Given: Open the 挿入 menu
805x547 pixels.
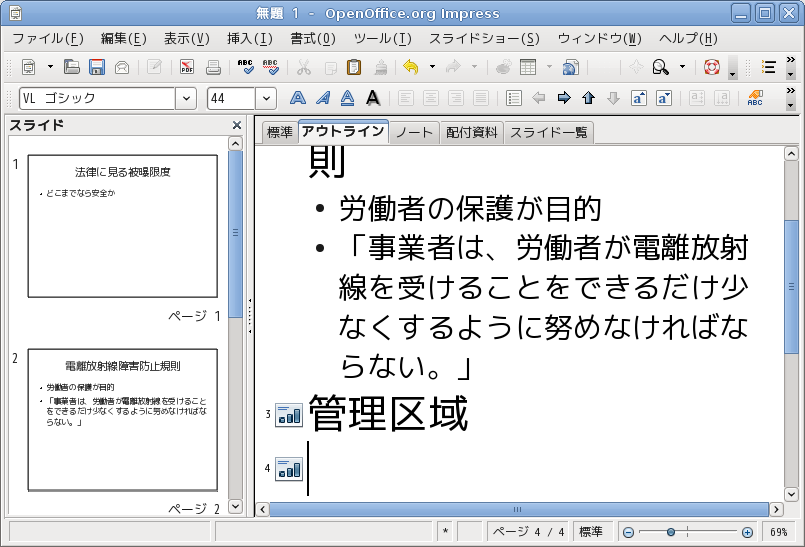Looking at the screenshot, I should click(250, 39).
